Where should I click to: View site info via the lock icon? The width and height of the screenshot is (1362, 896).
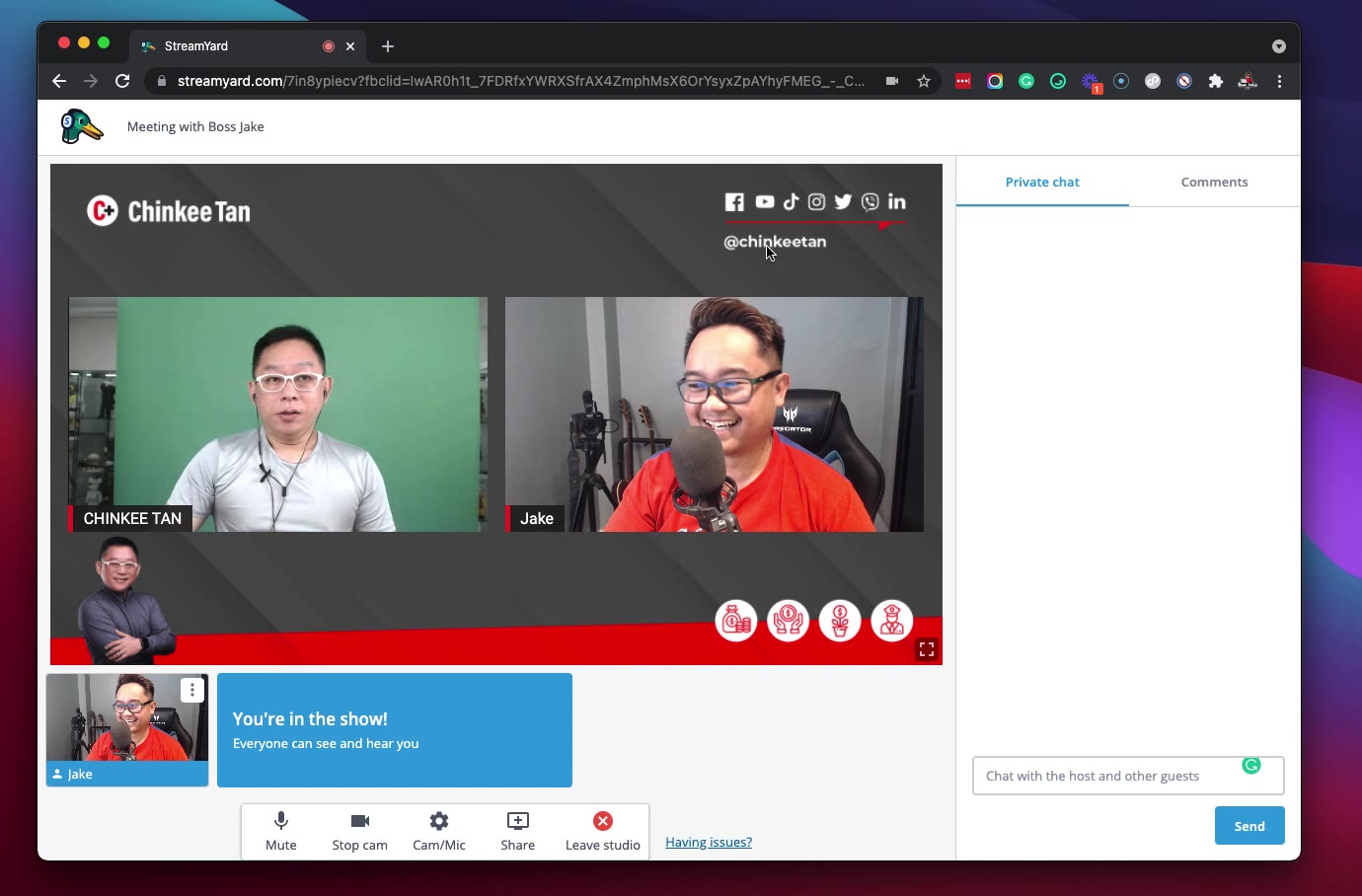162,81
